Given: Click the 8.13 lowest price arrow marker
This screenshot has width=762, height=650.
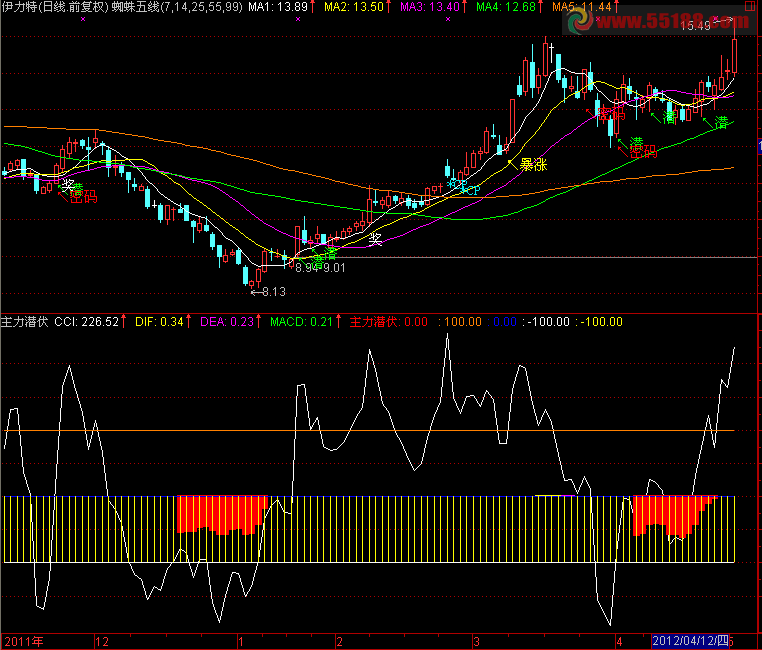Looking at the screenshot, I should (268, 292).
